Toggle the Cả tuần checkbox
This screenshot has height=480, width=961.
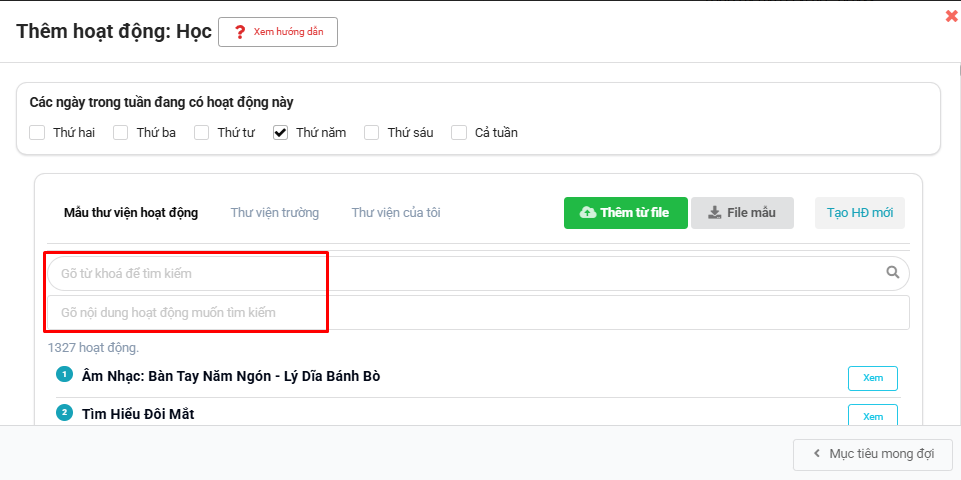click(x=459, y=132)
